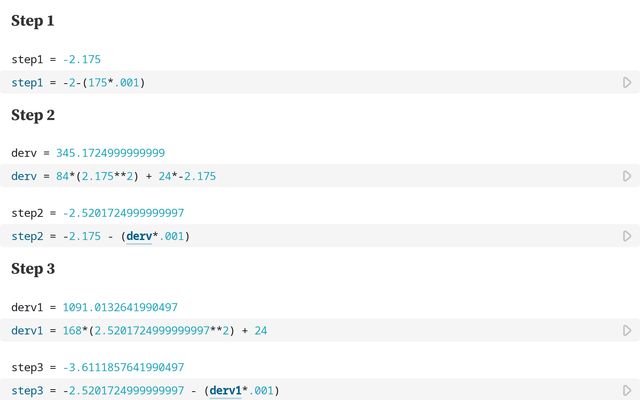Run the derv code cell

coord(627,176)
